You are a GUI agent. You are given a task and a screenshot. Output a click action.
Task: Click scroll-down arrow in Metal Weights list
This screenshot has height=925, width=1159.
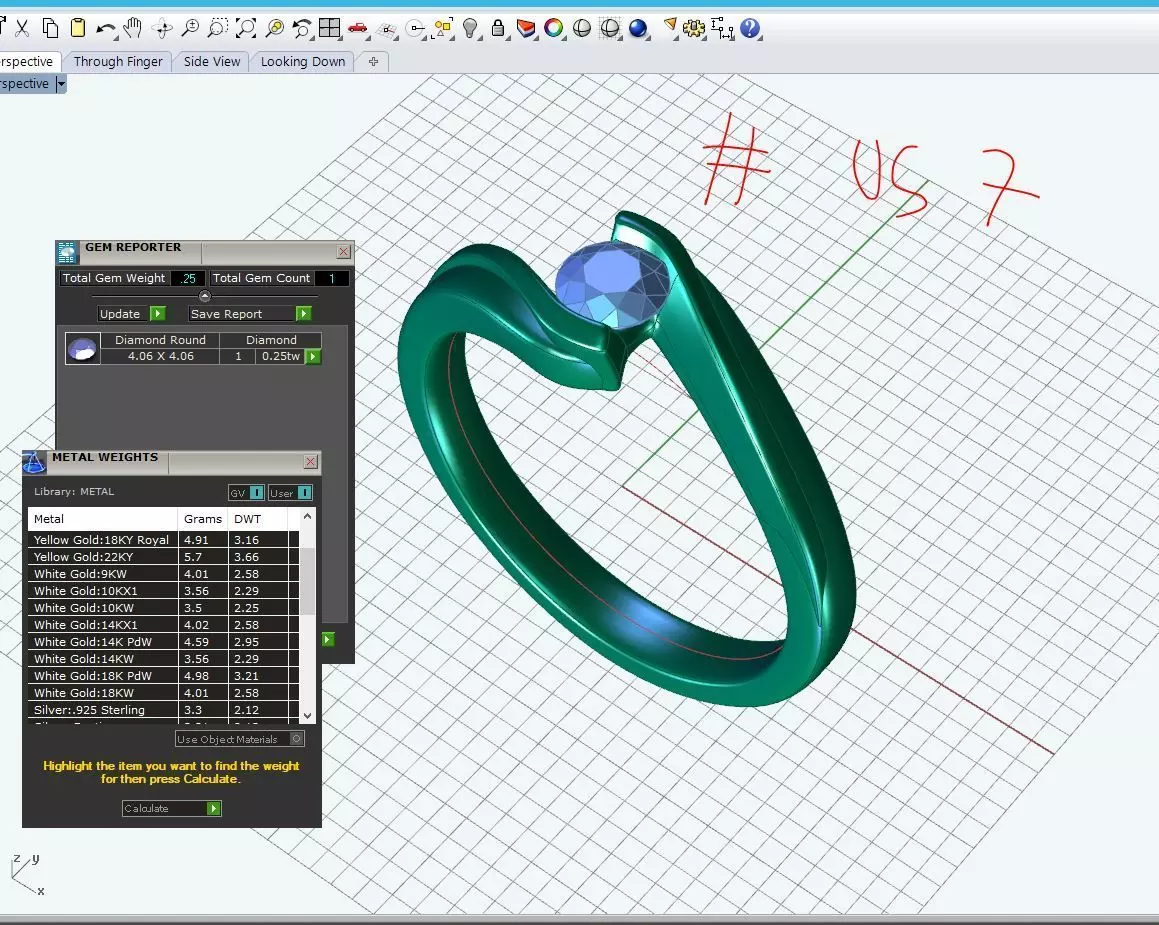[x=307, y=715]
